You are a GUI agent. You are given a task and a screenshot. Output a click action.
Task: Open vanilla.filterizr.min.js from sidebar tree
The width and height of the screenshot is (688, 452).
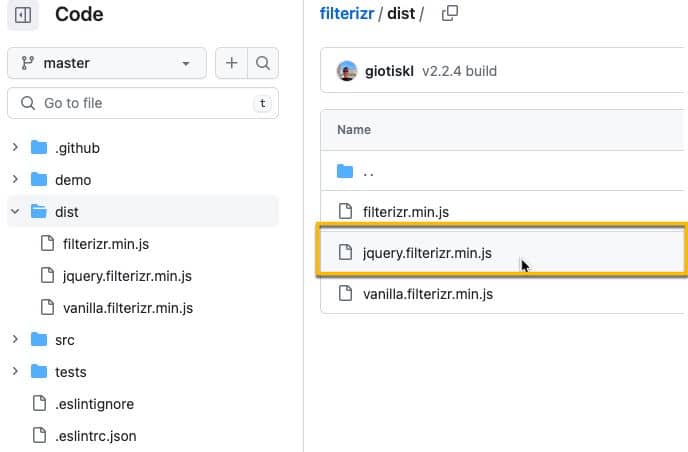[x=127, y=308]
